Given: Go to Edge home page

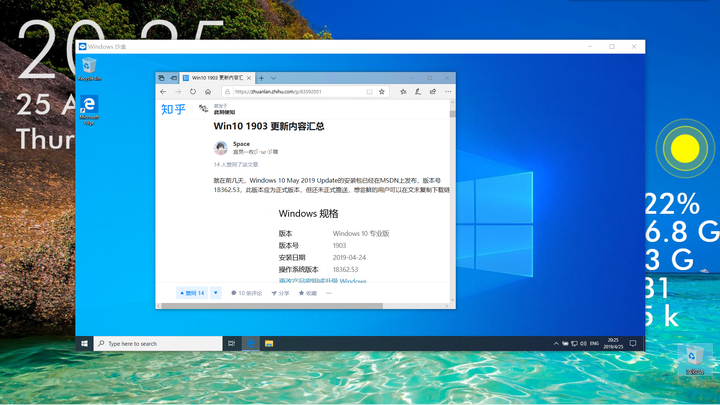Looking at the screenshot, I should [x=208, y=92].
